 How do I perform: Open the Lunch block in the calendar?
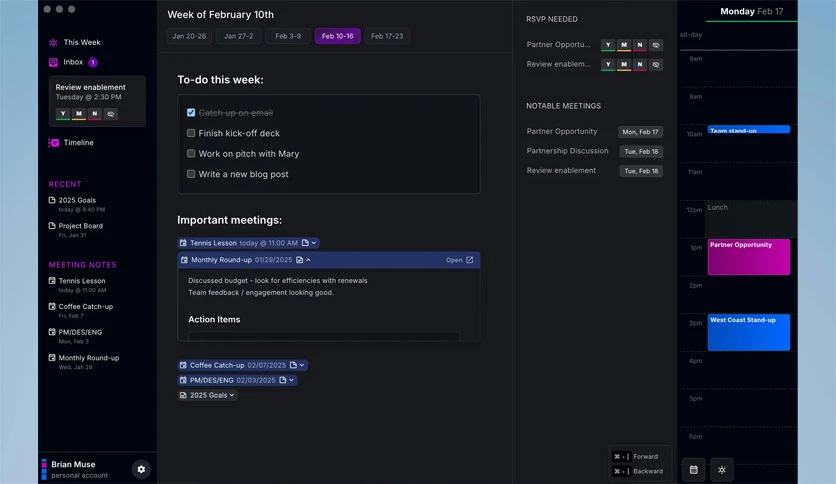pos(752,219)
